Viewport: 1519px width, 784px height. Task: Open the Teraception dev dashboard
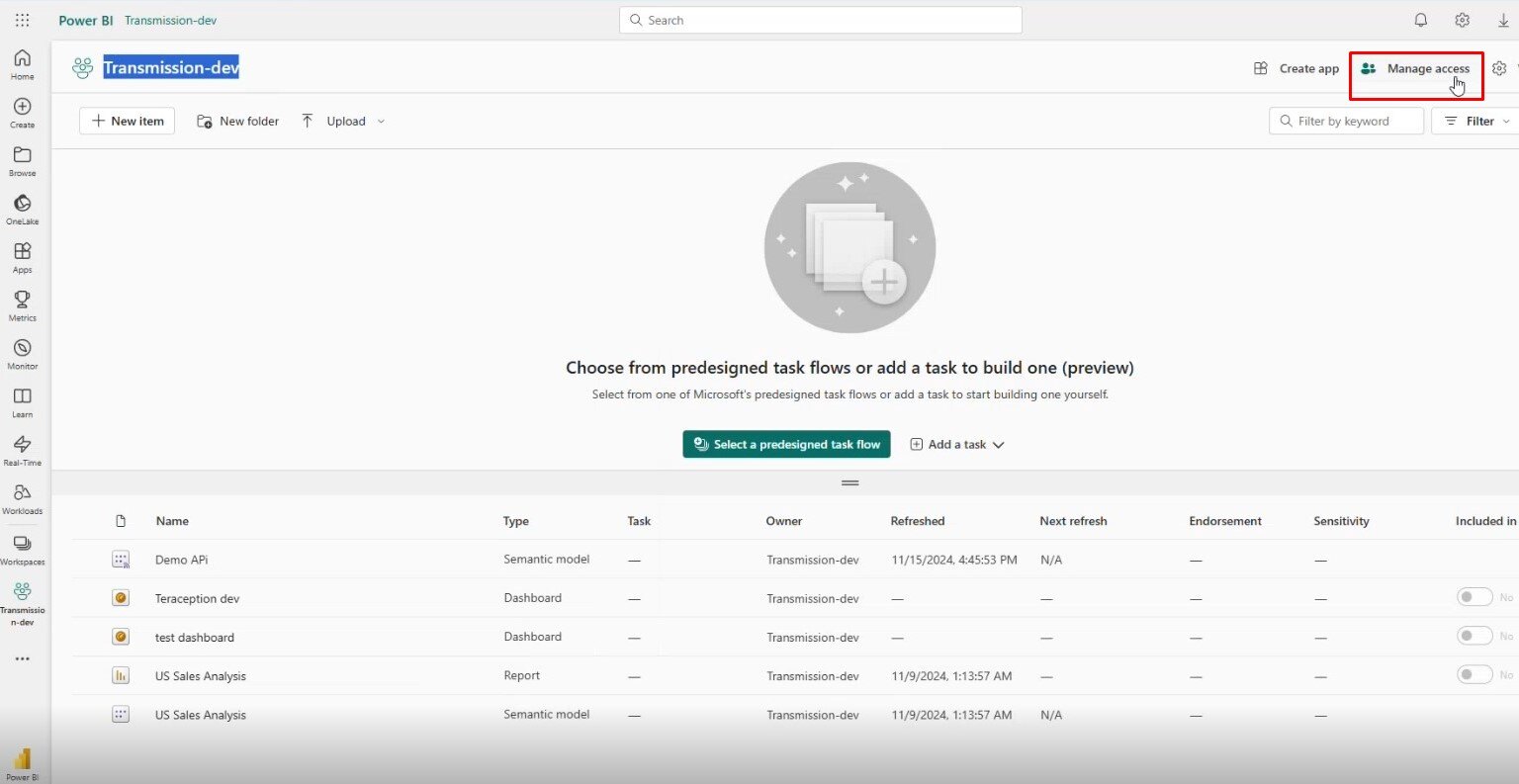[x=198, y=599]
